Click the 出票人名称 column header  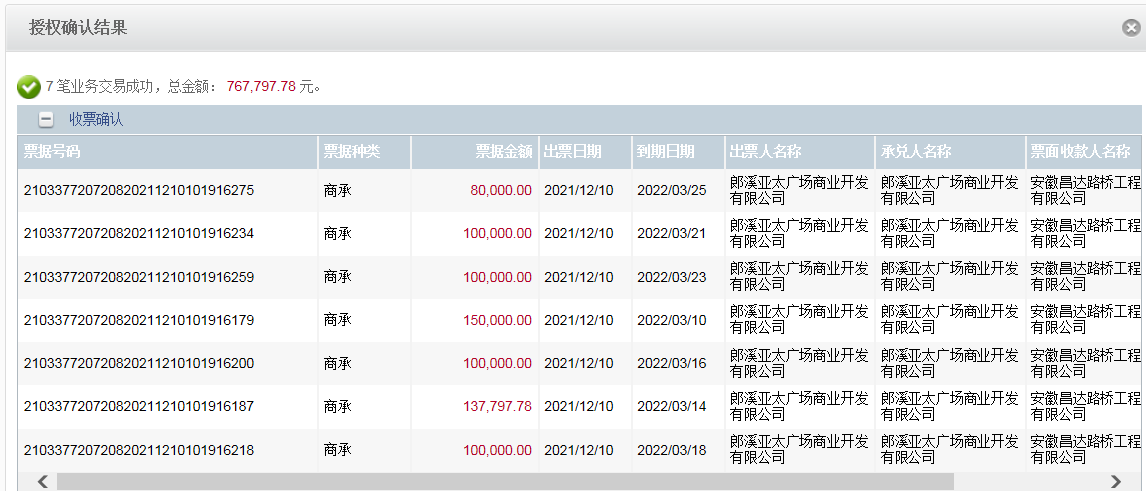[766, 152]
